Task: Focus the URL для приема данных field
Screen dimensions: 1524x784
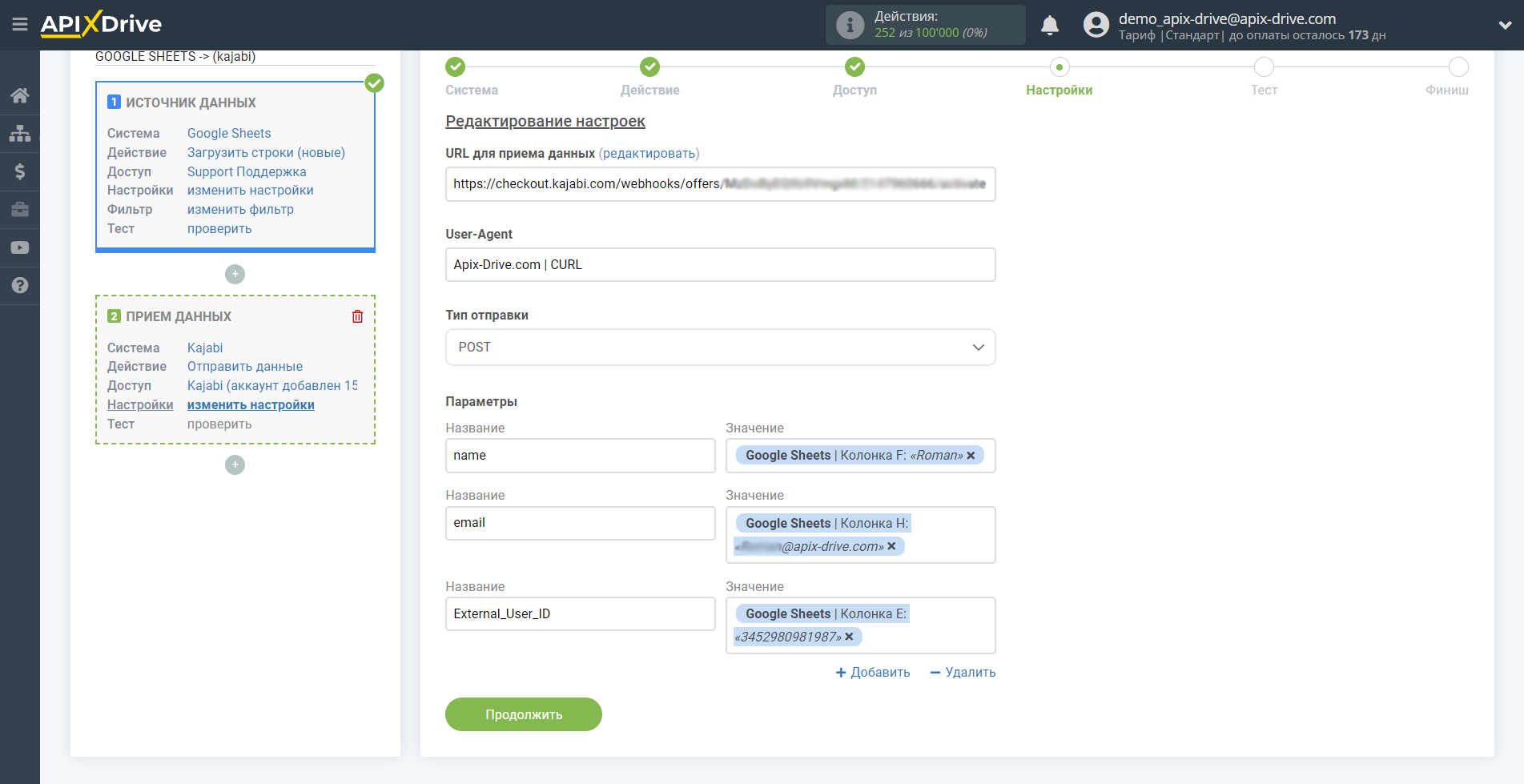Action: pyautogui.click(x=720, y=184)
